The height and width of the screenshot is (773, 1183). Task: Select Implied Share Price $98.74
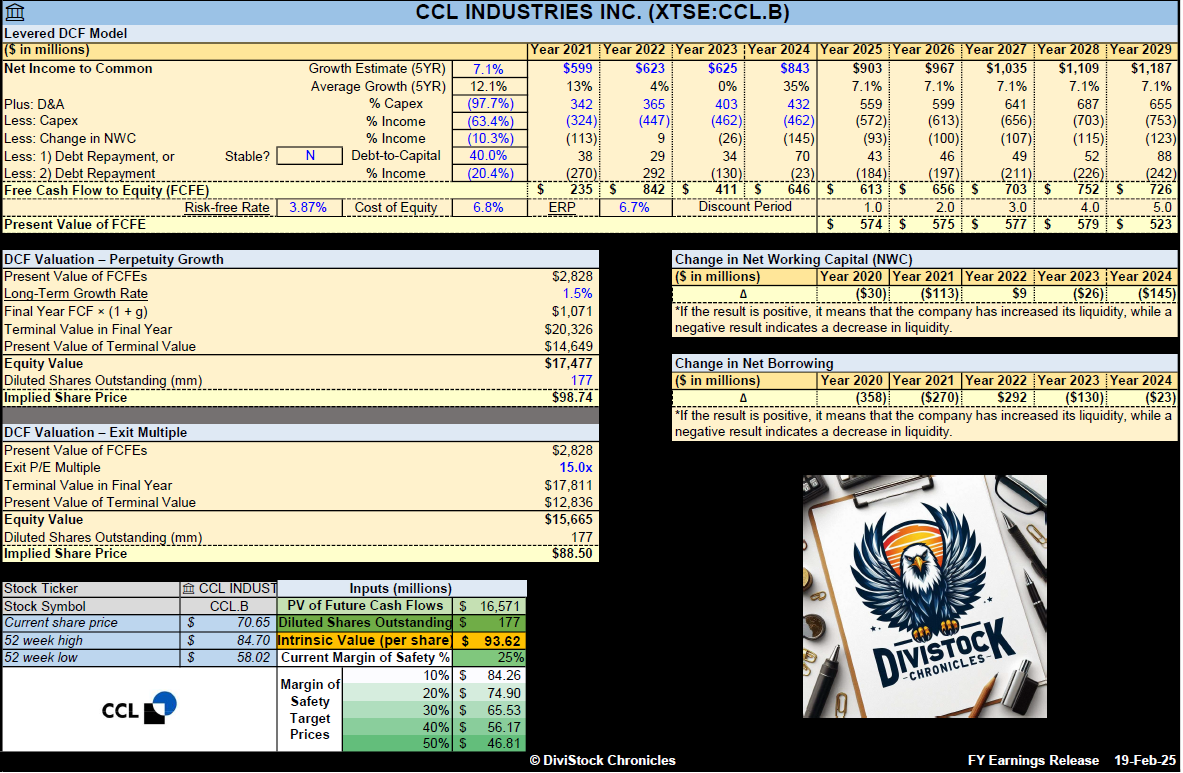pos(573,397)
